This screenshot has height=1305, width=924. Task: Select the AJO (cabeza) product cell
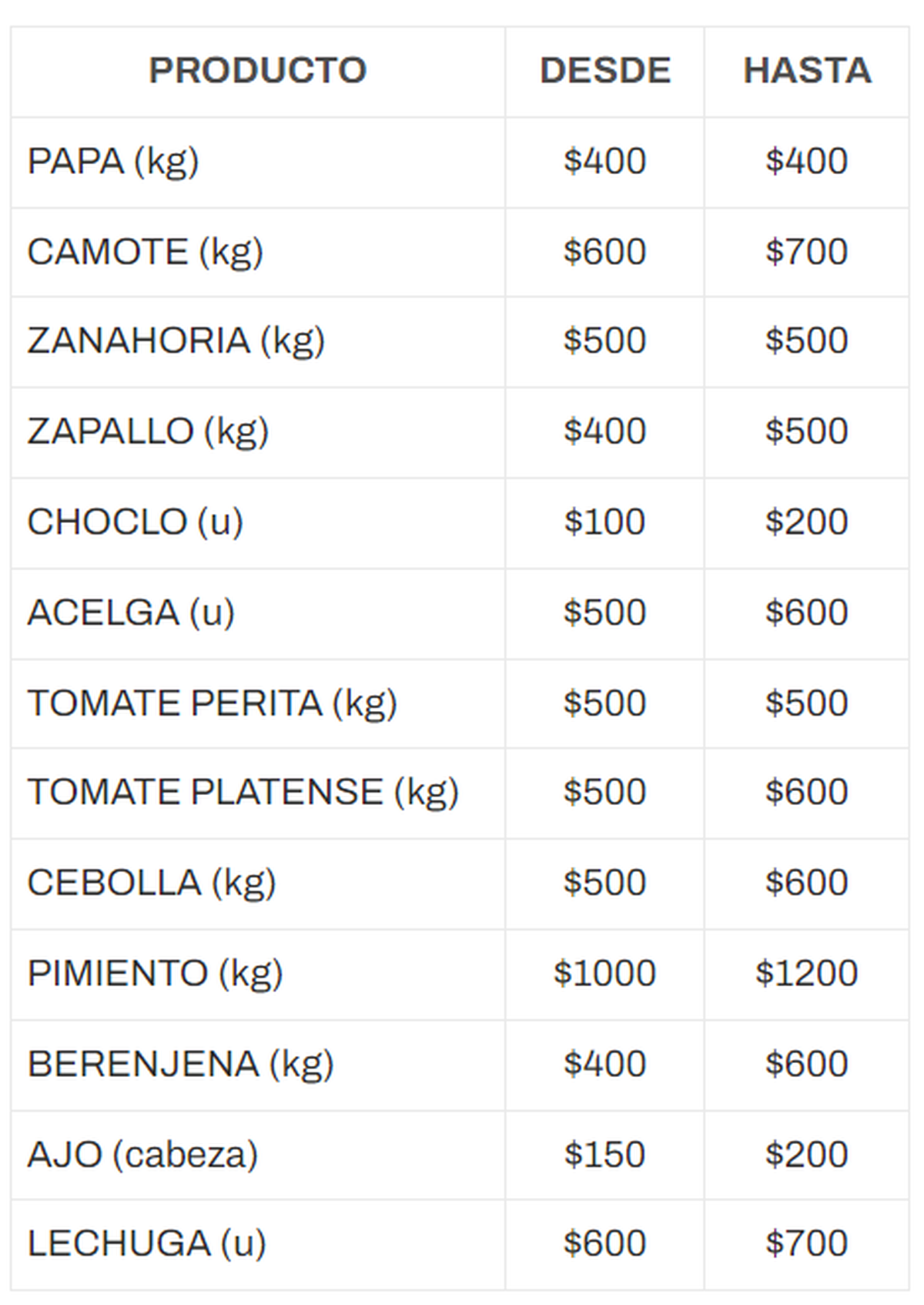coord(142,1155)
